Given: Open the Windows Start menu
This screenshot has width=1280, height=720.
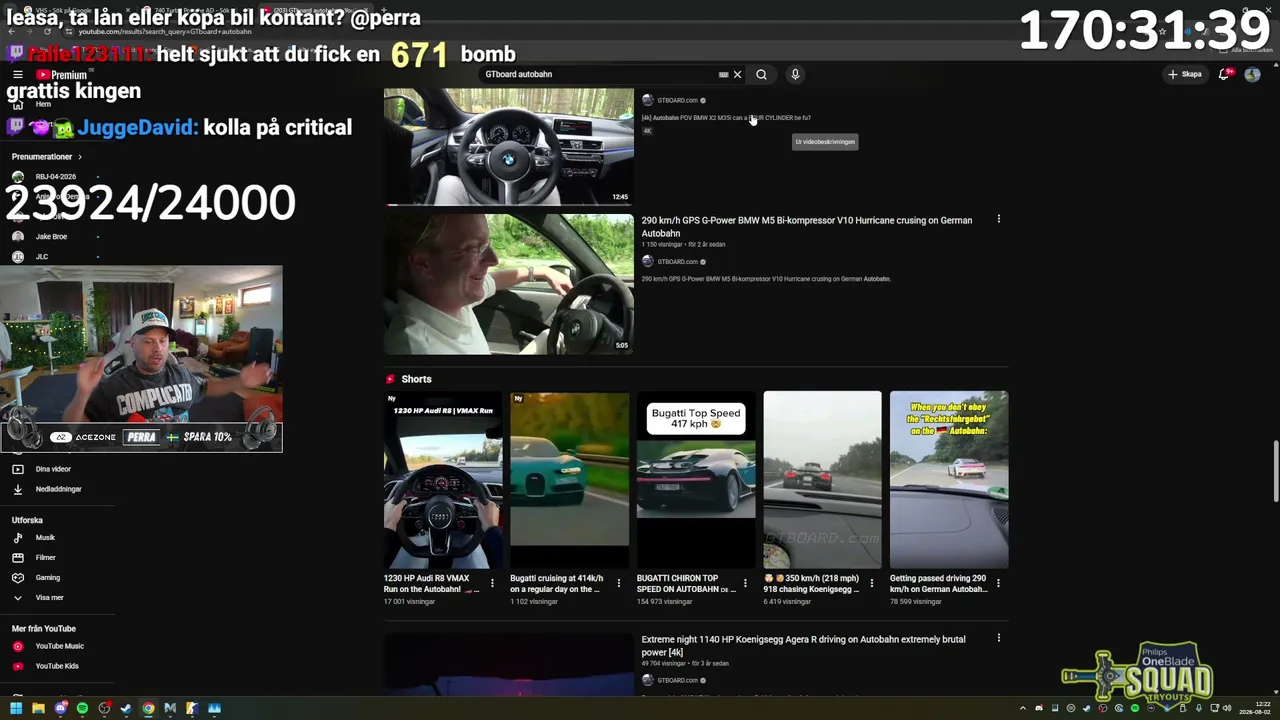Looking at the screenshot, I should (16, 708).
